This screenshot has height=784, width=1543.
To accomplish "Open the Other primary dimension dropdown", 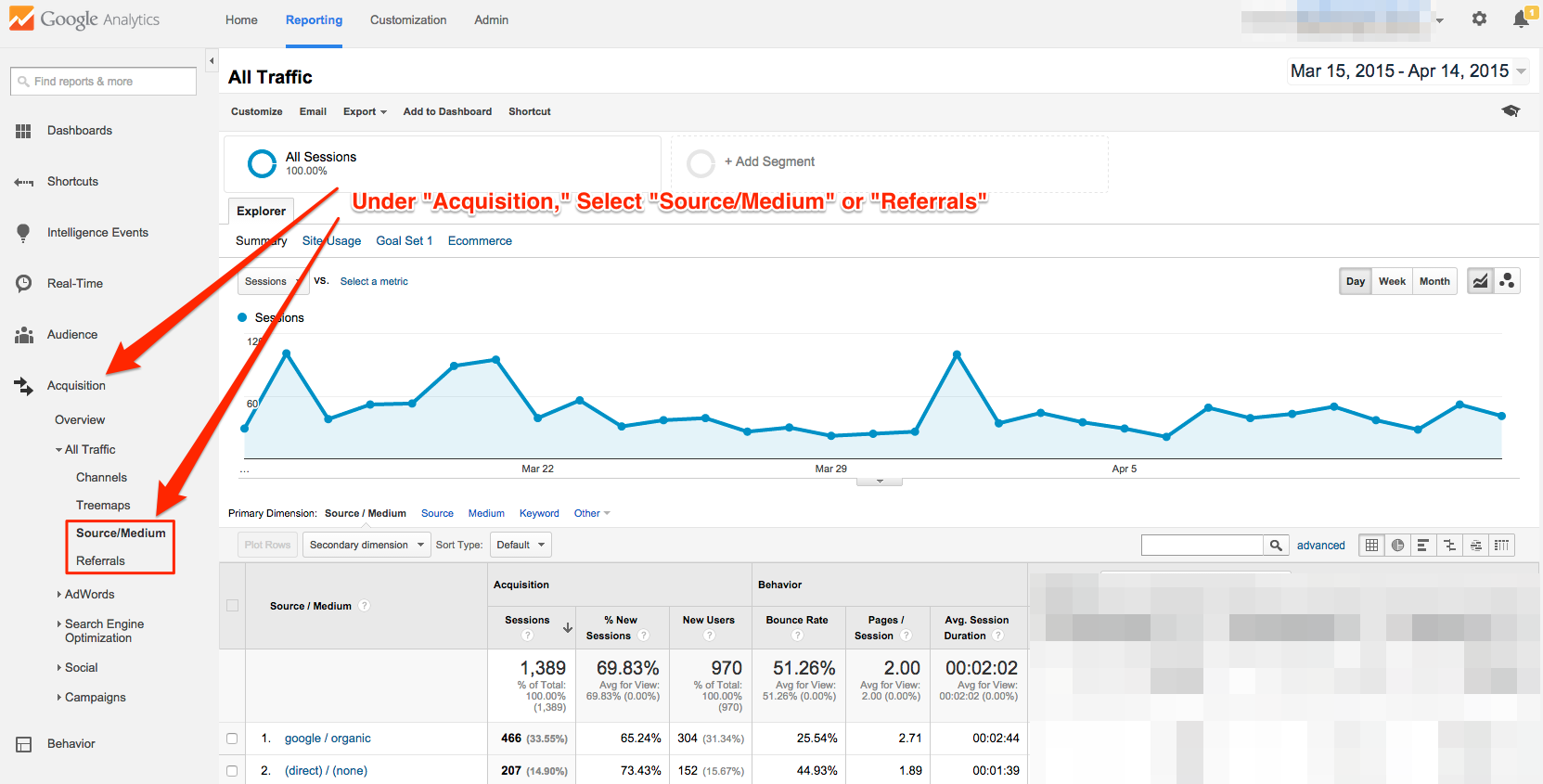I will click(x=592, y=513).
